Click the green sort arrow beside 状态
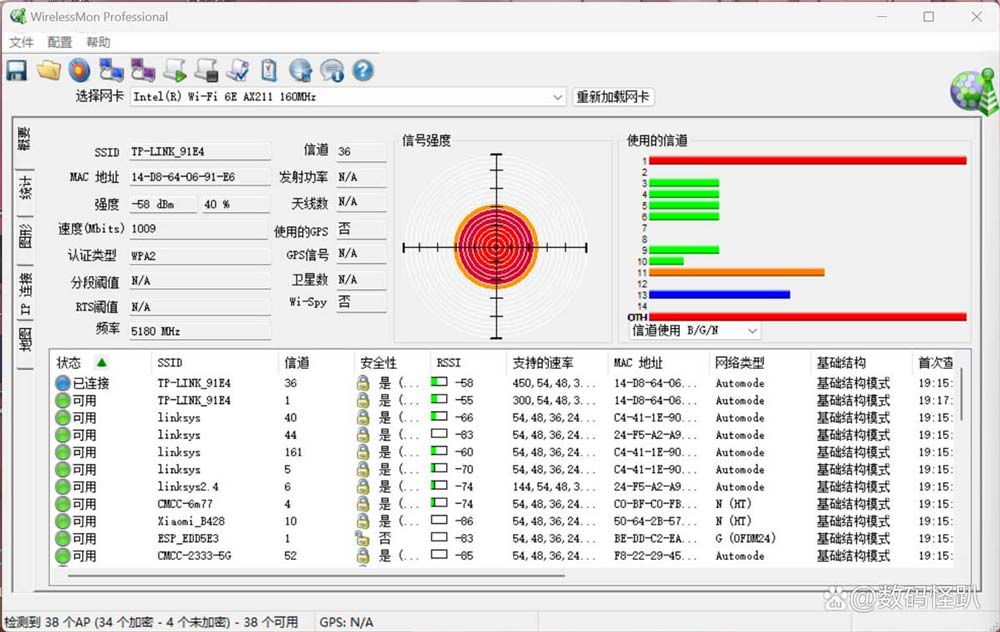This screenshot has width=1000, height=632. click(101, 362)
